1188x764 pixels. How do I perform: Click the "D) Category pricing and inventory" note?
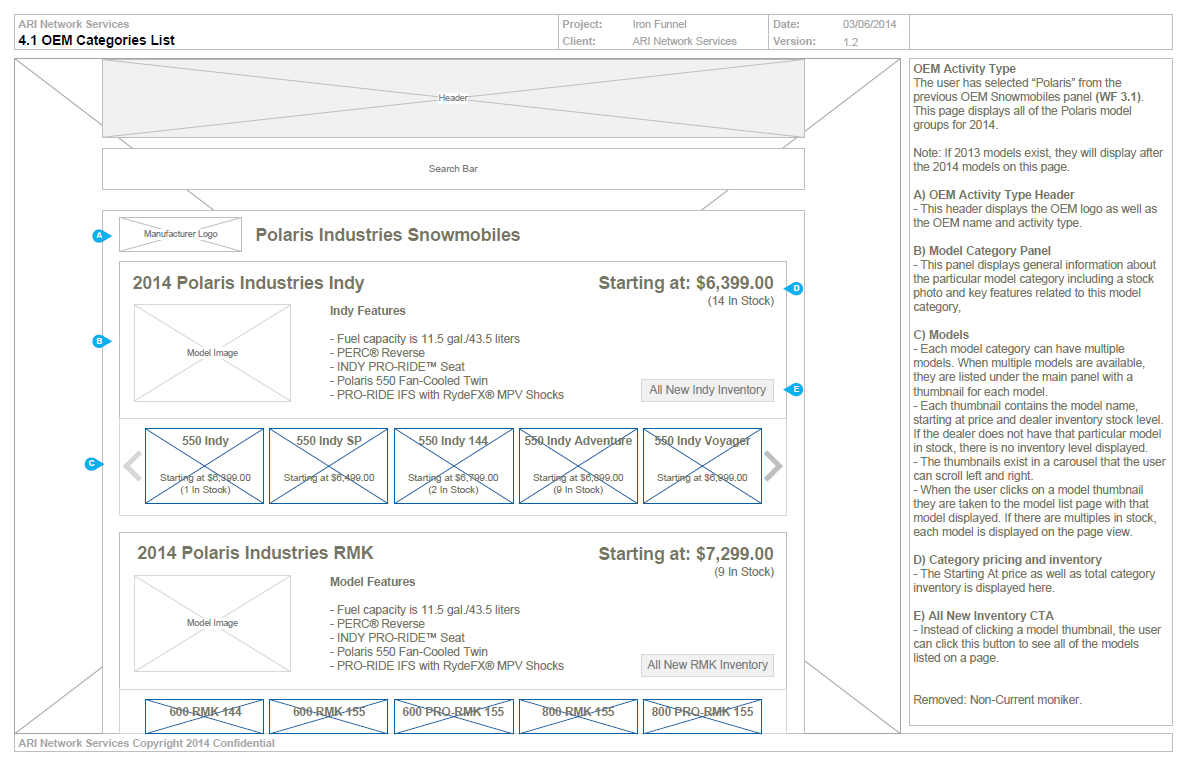pyautogui.click(x=1008, y=560)
